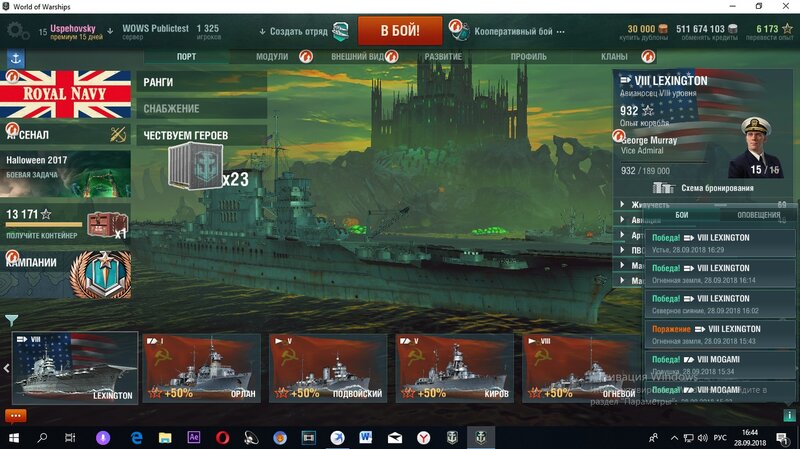Screen dimensions: 800x449
Task: Select the Lexington ship card
Action: coord(75,368)
